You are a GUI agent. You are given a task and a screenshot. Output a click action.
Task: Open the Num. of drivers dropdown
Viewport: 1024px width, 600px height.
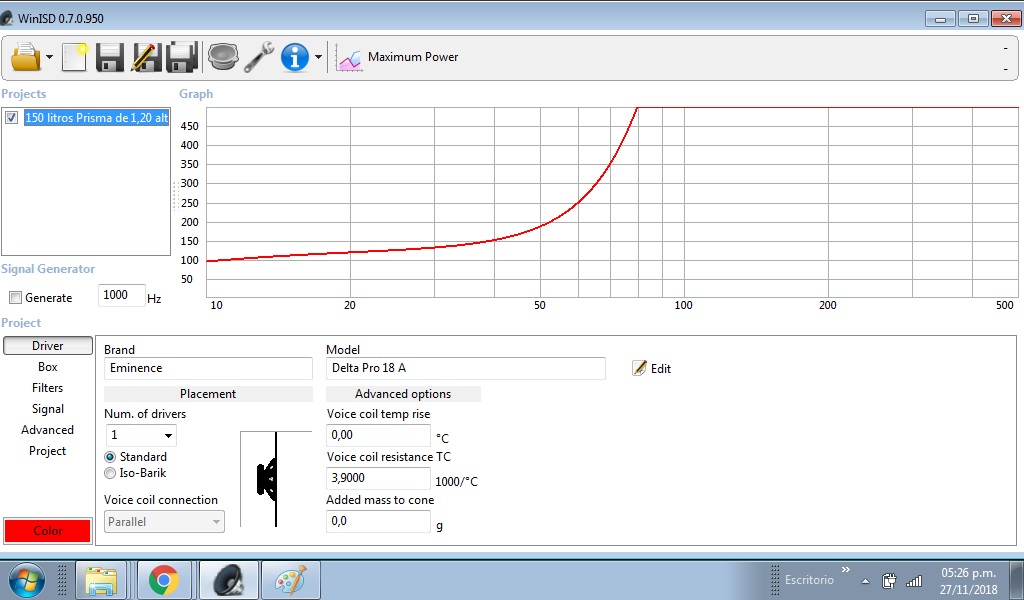pos(141,435)
